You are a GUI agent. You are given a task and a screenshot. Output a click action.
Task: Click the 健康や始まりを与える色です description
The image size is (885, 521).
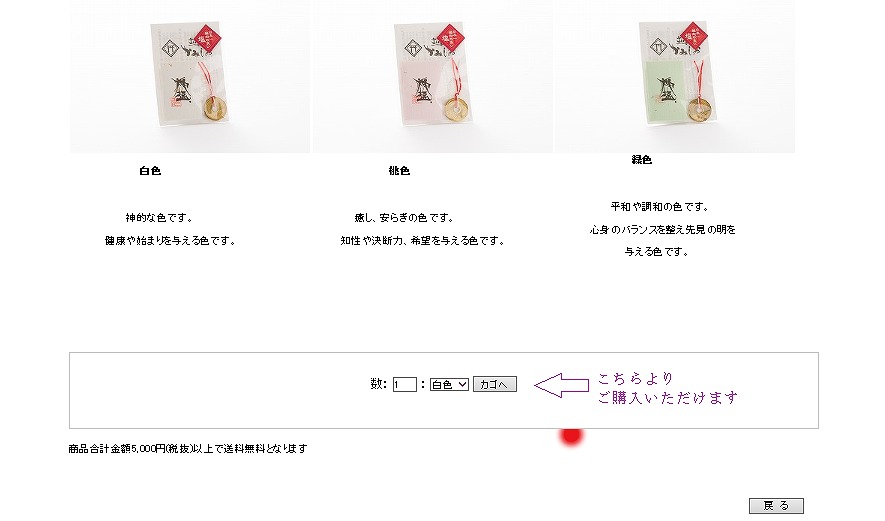tap(170, 241)
